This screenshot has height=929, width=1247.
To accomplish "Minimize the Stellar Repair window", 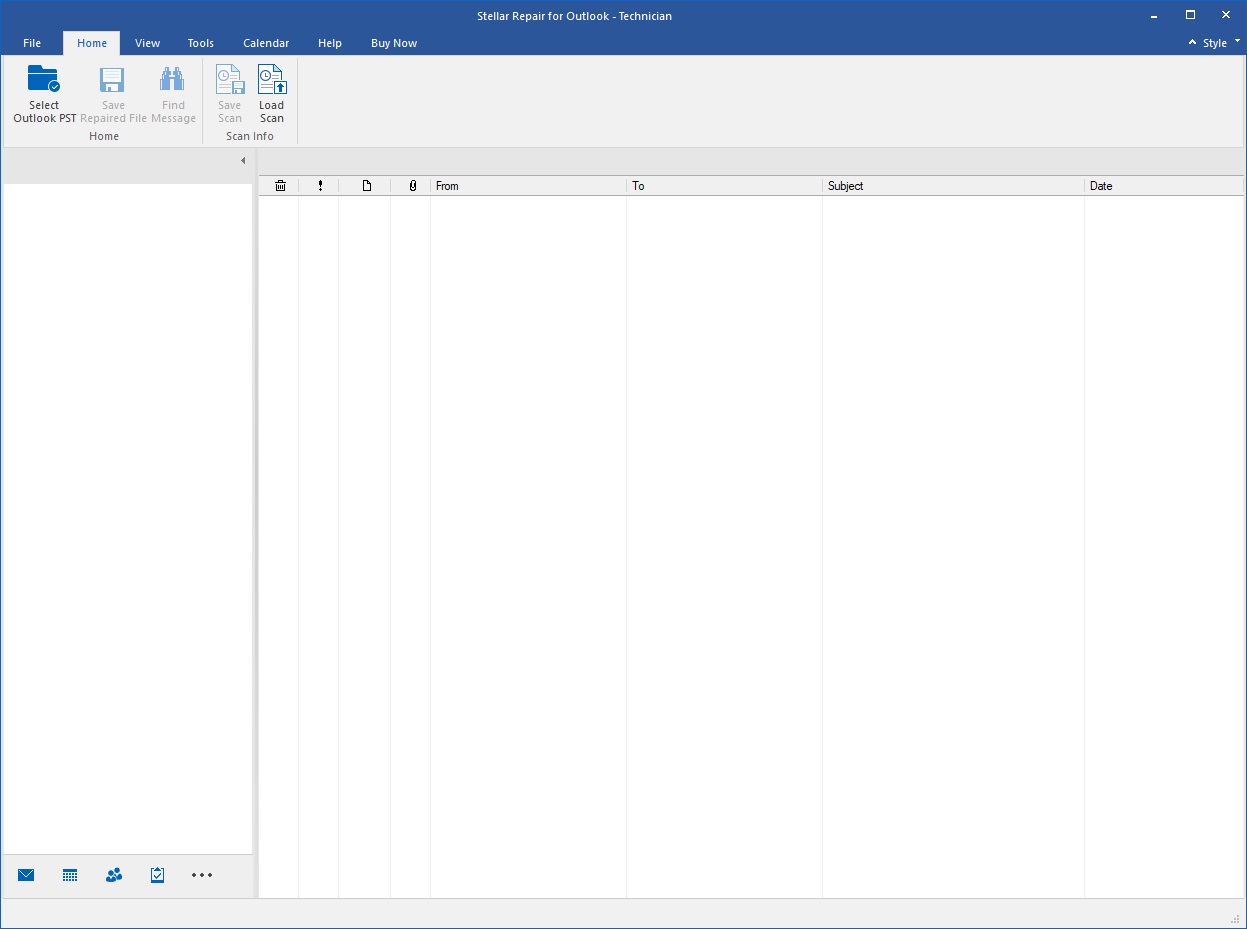I will [1155, 16].
